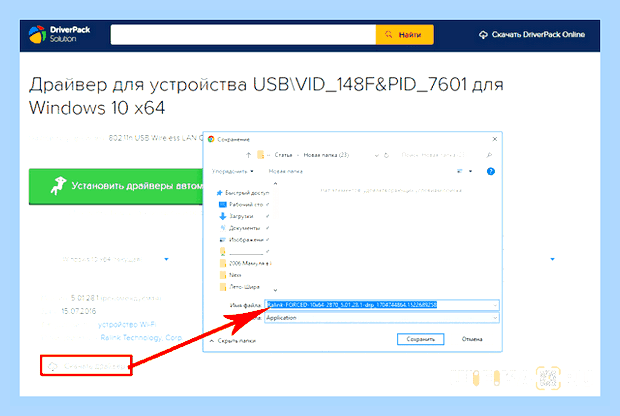
Task: Click the navigation pane scroll-up arrow
Action: click(x=275, y=183)
